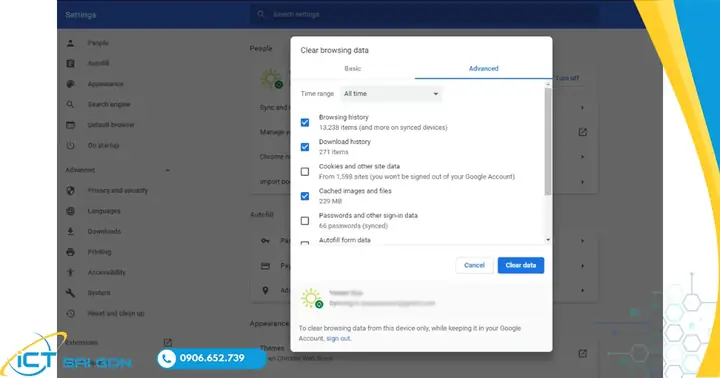The width and height of the screenshot is (720, 378).
Task: Click the Clear data button
Action: tap(521, 265)
